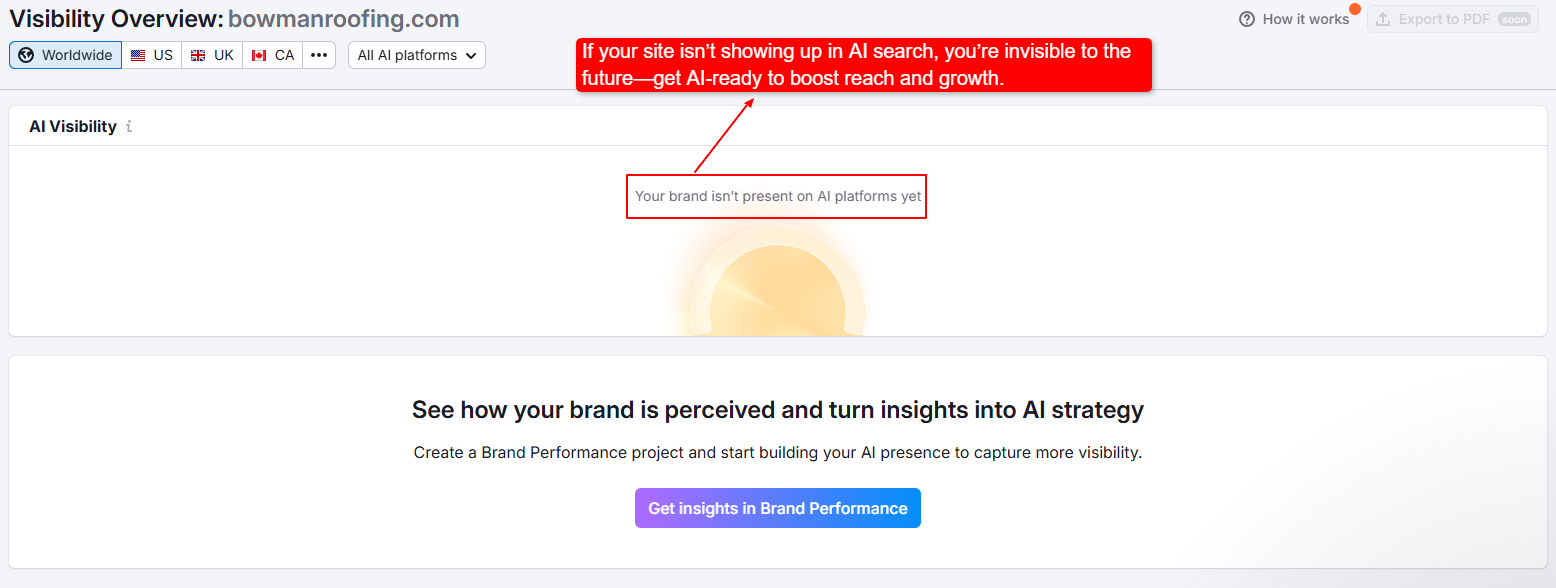Click the AI Visibility info icon
This screenshot has width=1556, height=588.
coord(129,127)
